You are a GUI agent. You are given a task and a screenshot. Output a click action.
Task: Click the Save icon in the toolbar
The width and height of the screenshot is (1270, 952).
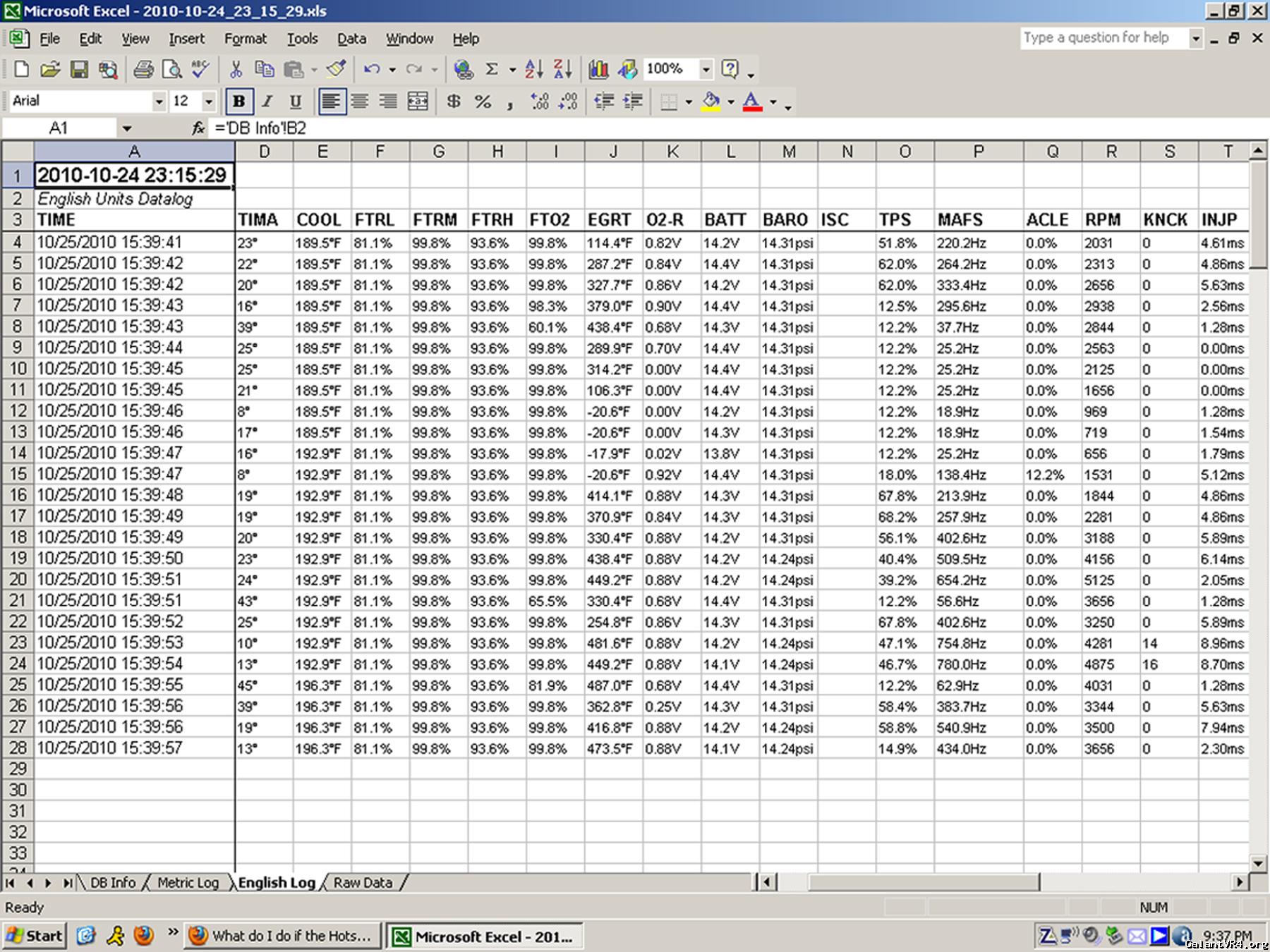[79, 69]
